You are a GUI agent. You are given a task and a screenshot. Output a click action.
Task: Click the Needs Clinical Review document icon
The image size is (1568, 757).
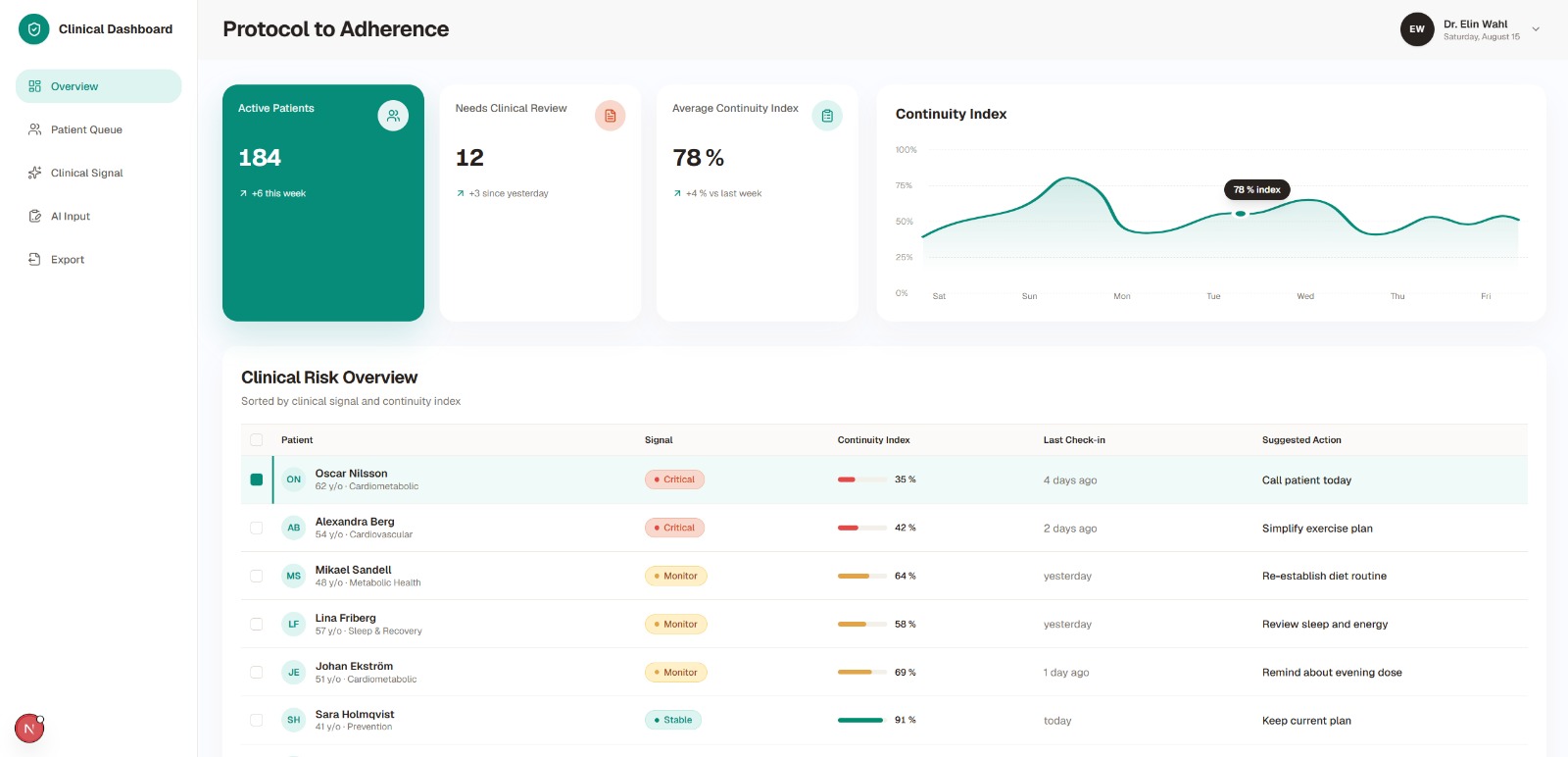click(610, 116)
